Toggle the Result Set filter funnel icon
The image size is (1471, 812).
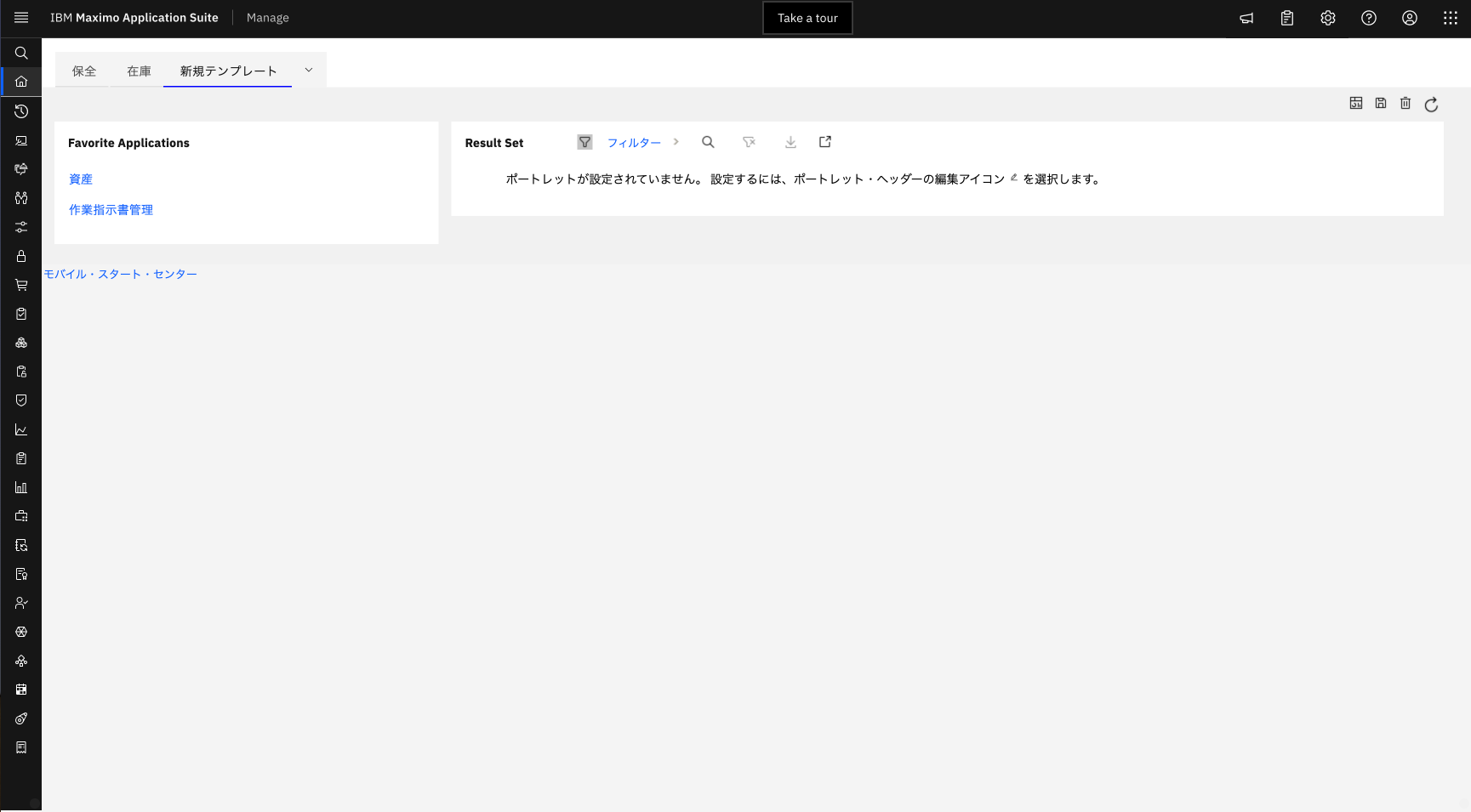point(584,142)
